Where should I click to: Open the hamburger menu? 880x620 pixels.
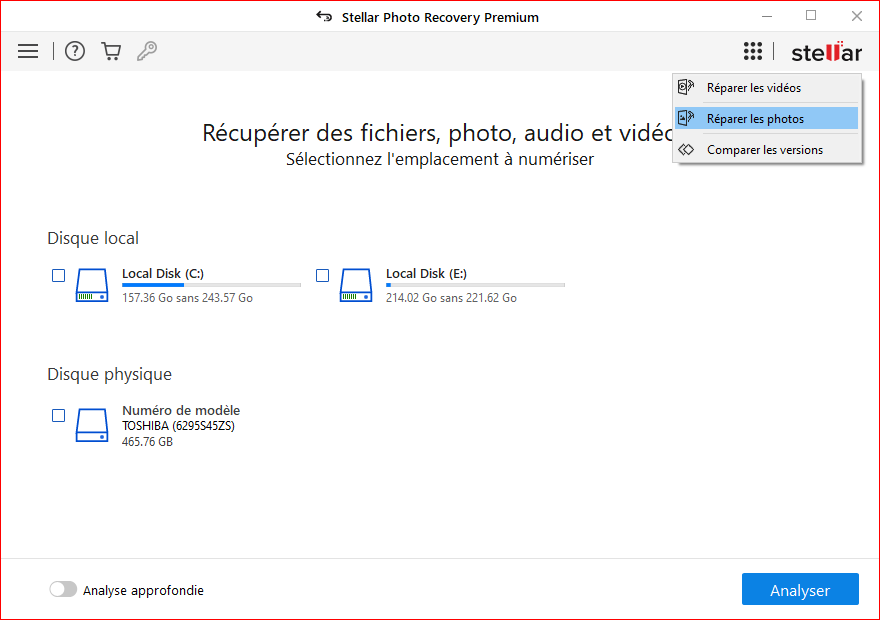(28, 51)
